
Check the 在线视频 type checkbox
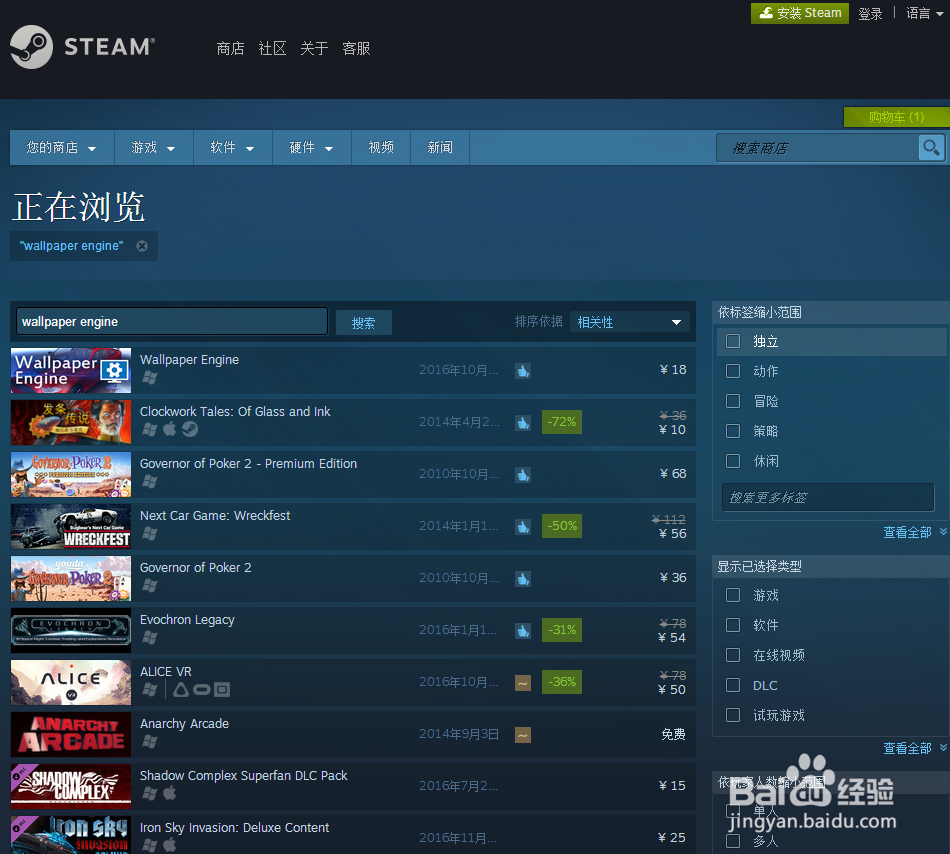point(733,655)
